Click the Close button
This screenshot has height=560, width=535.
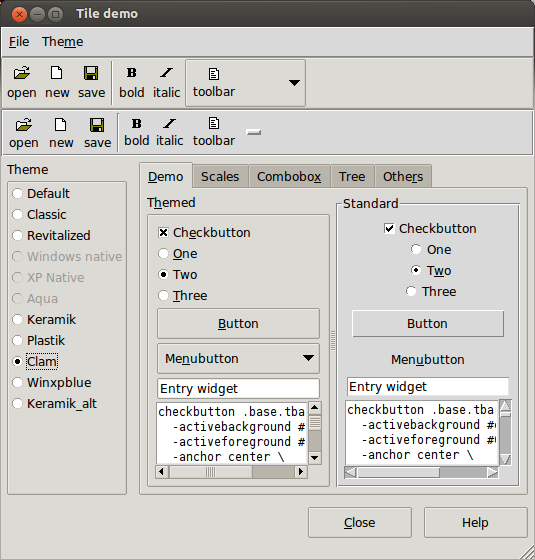pyautogui.click(x=360, y=522)
